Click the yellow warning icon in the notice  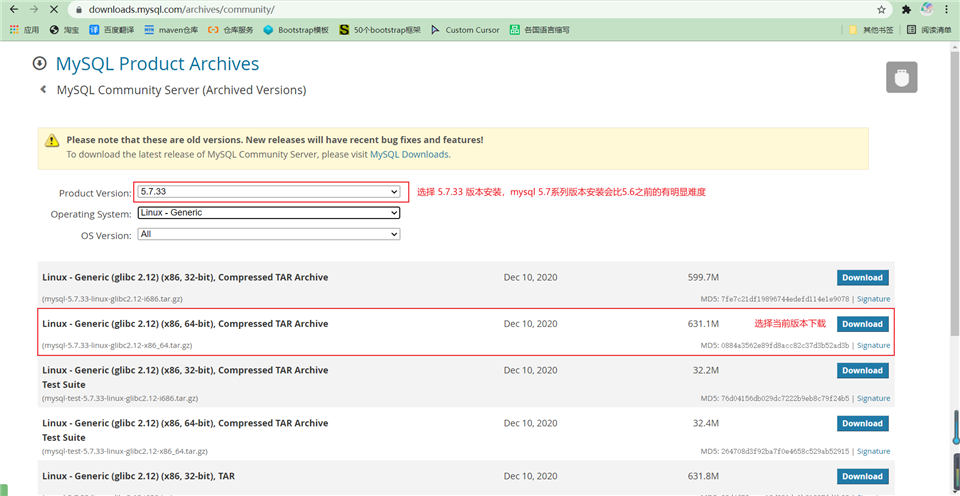[52, 140]
